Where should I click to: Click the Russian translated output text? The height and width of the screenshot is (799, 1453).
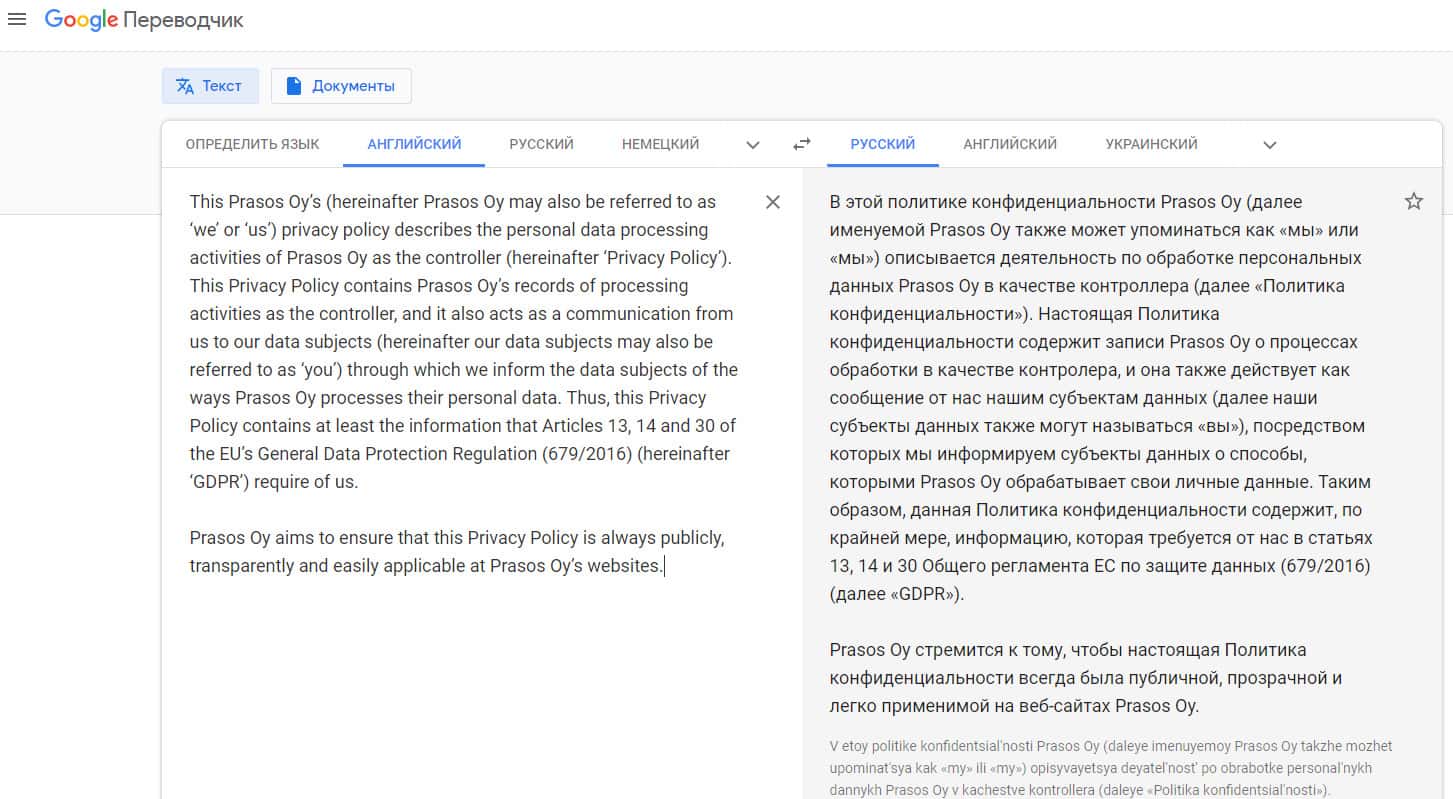pos(1100,398)
